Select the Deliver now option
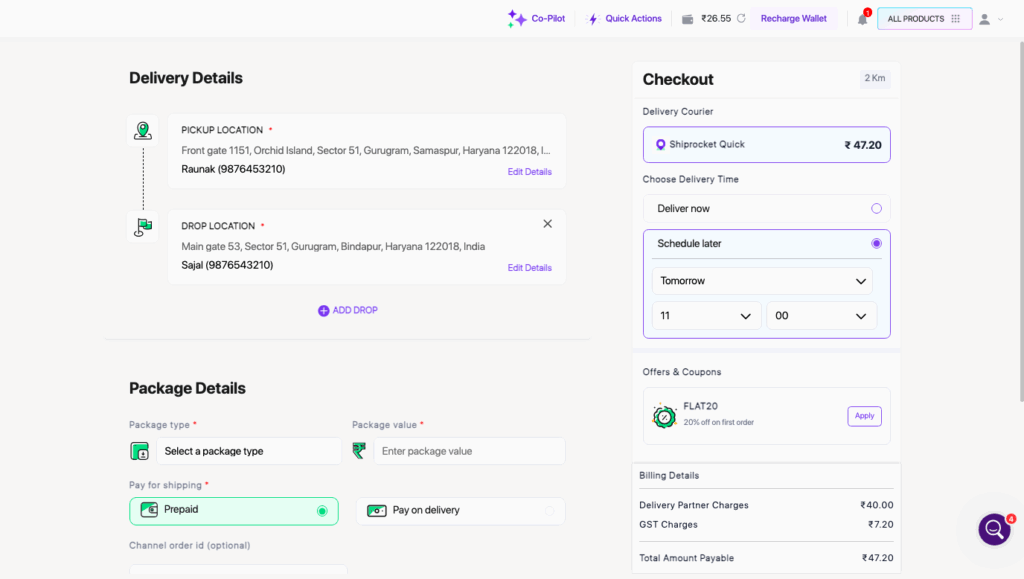Image resolution: width=1024 pixels, height=579 pixels. click(x=876, y=208)
